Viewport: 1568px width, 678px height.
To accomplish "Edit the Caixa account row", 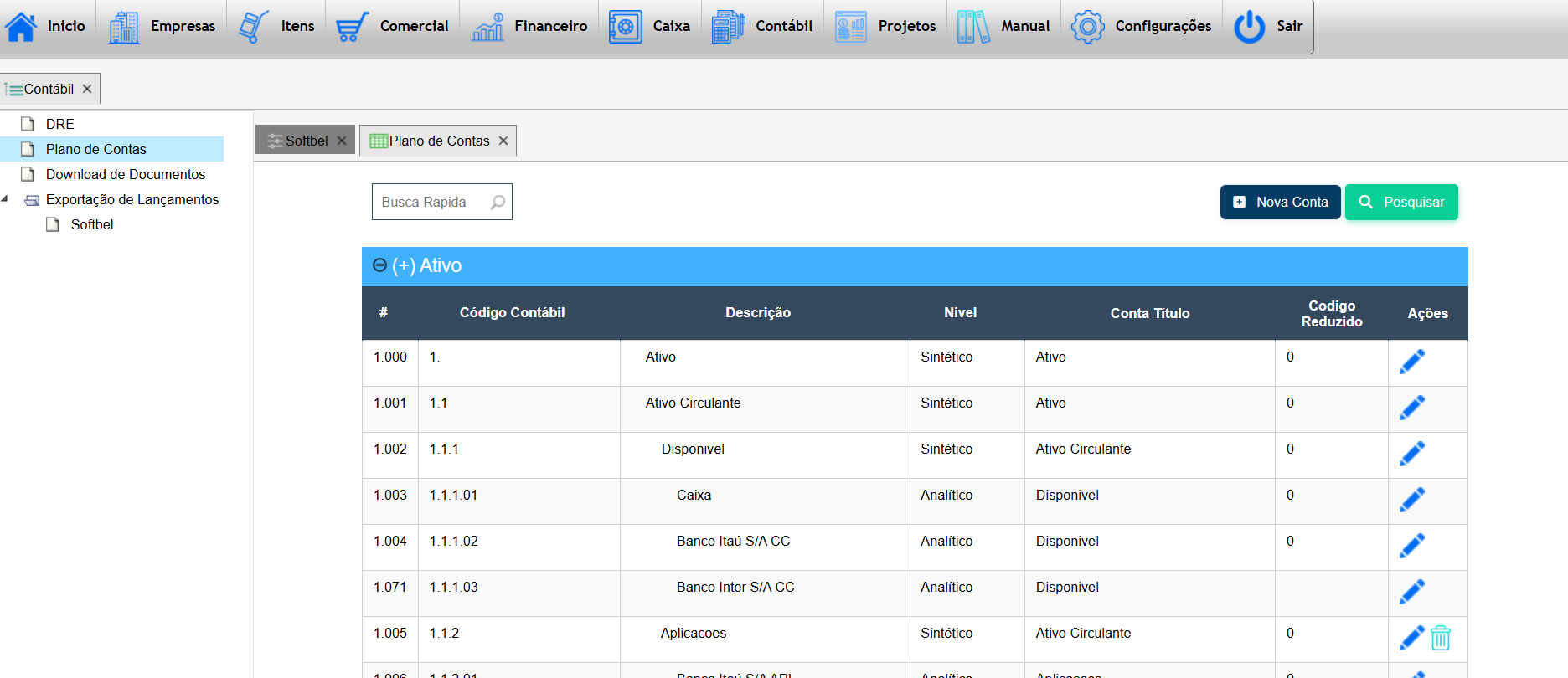I will pyautogui.click(x=1412, y=500).
